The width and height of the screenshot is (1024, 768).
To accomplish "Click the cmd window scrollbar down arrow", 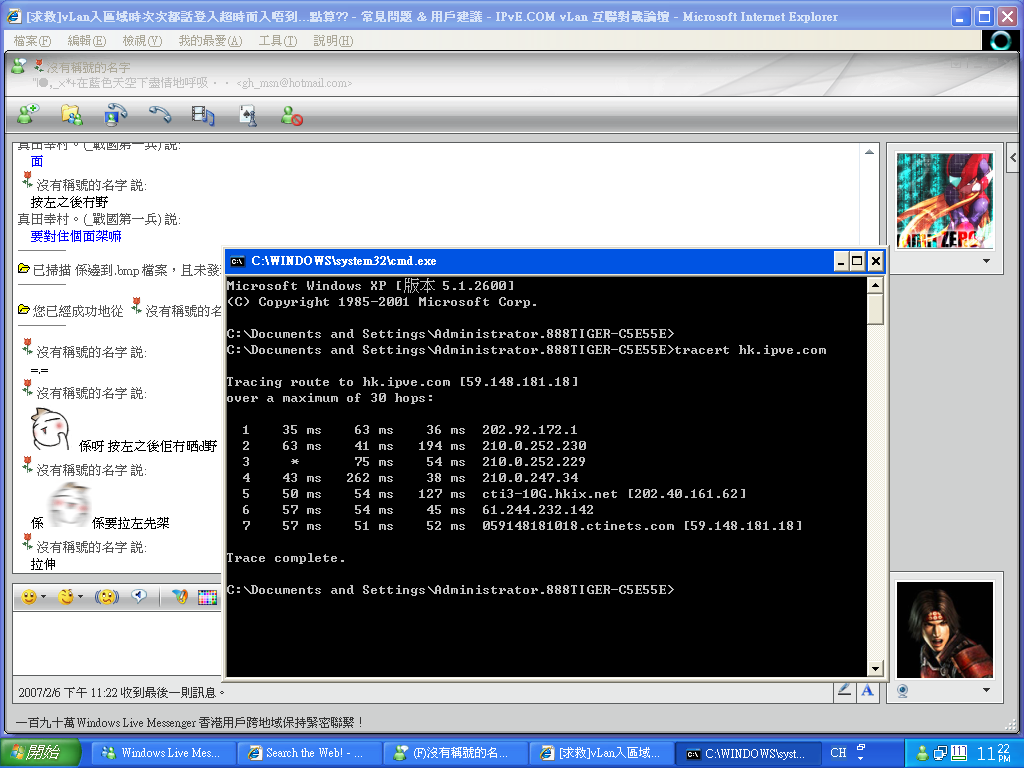I will click(x=875, y=668).
